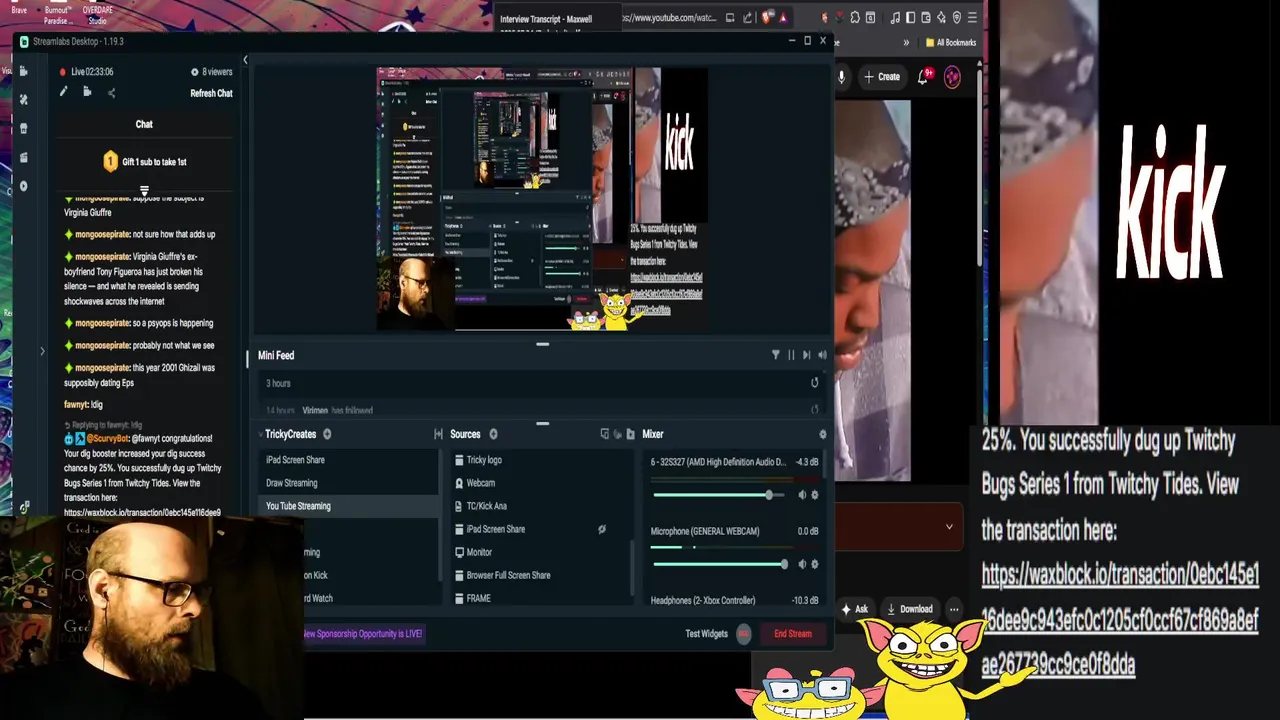Click Test Widgets

pyautogui.click(x=706, y=634)
